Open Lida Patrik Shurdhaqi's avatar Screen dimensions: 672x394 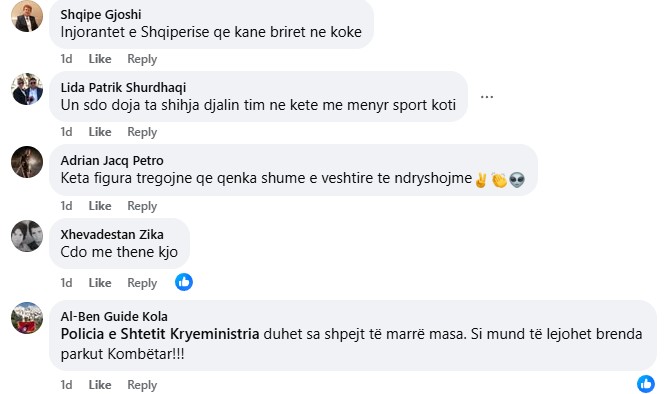[27, 89]
